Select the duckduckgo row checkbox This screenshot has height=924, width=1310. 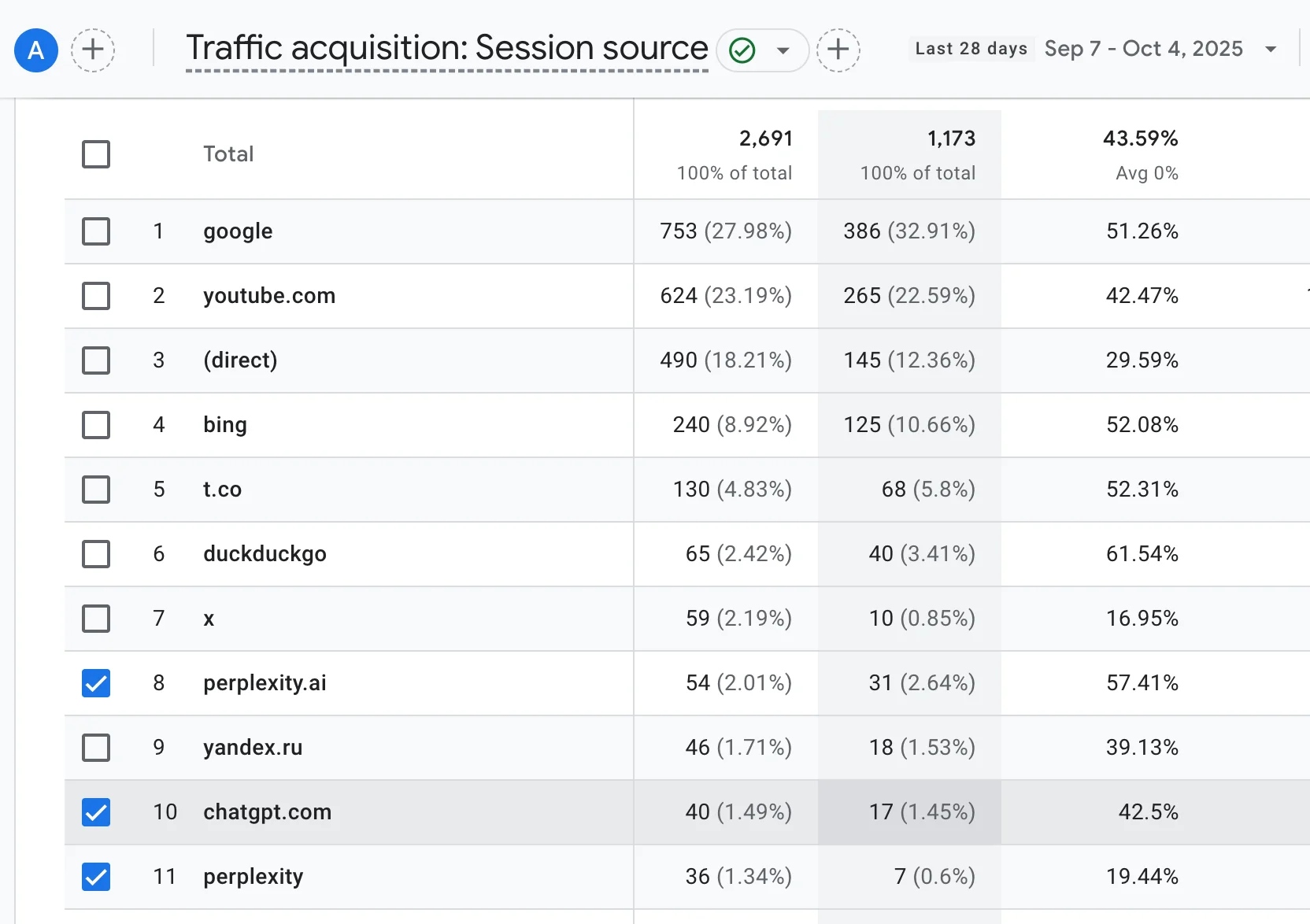[x=96, y=554]
